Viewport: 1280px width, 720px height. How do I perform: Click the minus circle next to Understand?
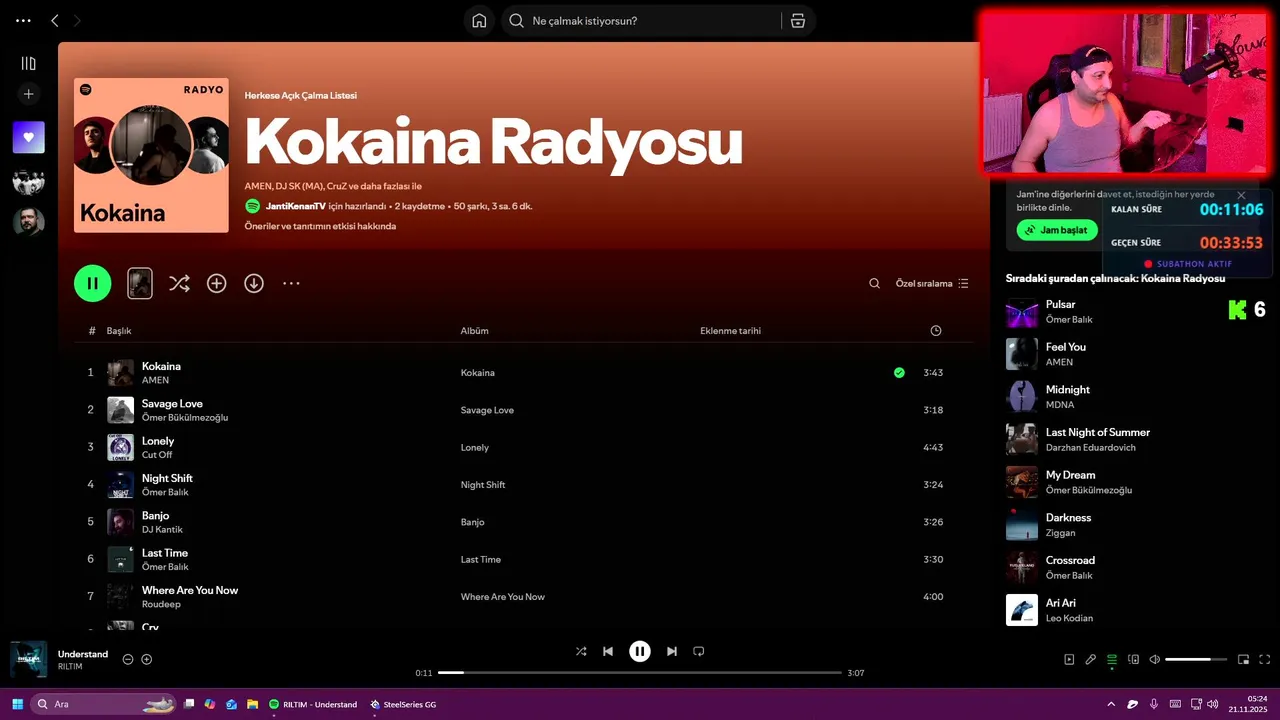[128, 659]
